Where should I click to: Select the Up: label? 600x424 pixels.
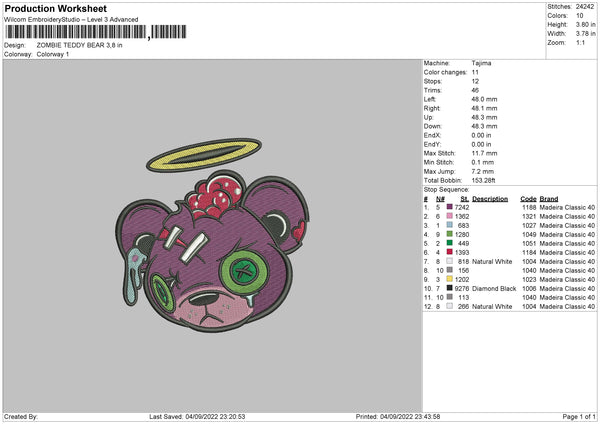click(429, 117)
